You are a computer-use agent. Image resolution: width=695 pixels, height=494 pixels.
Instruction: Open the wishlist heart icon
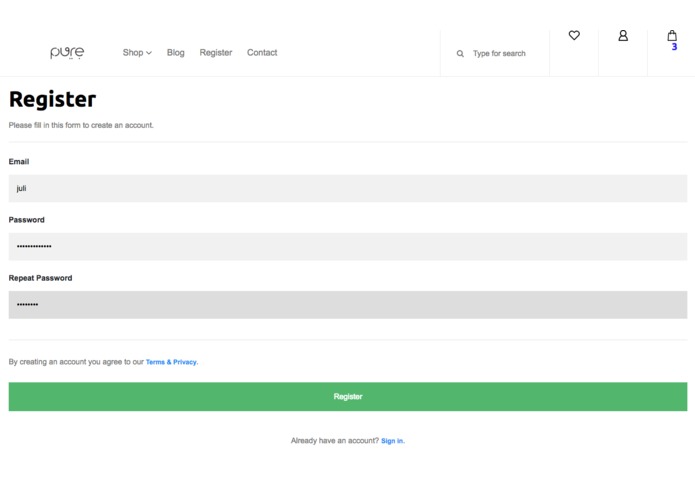[574, 35]
